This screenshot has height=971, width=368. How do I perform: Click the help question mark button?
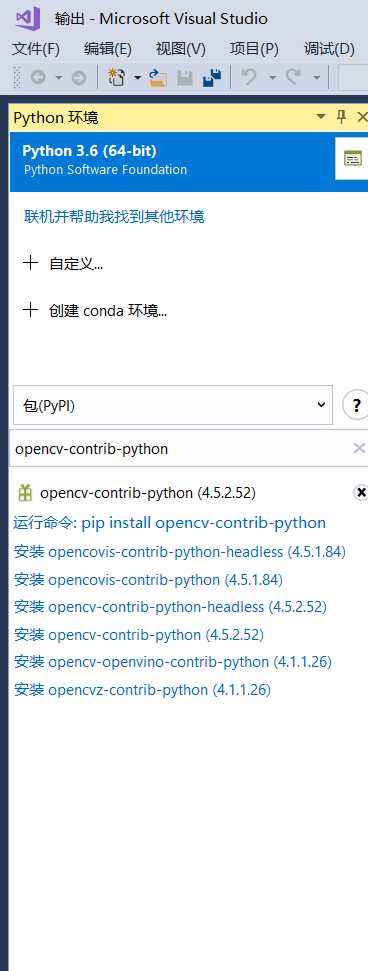pyautogui.click(x=356, y=406)
